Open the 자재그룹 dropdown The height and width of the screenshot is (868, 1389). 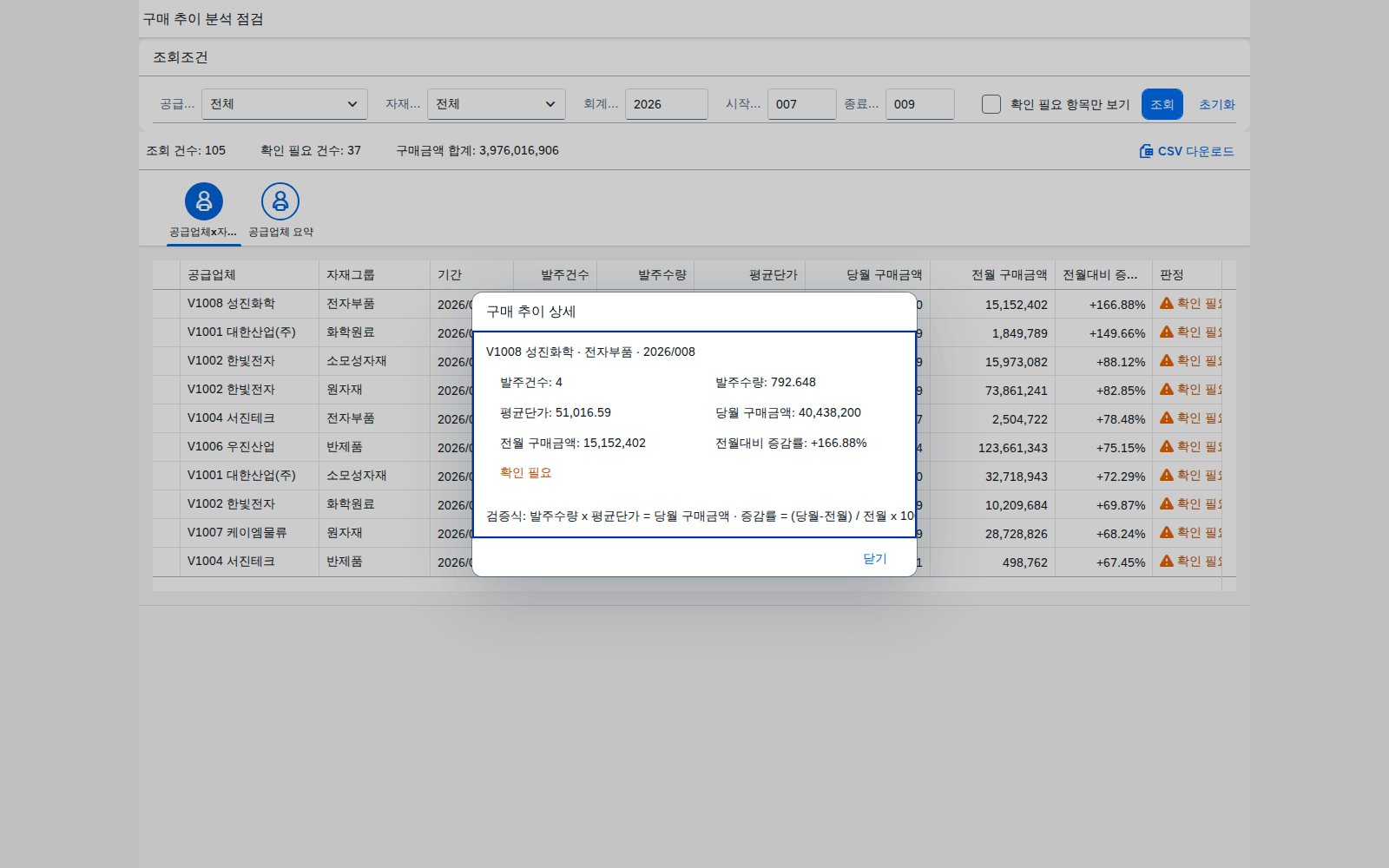pos(497,104)
